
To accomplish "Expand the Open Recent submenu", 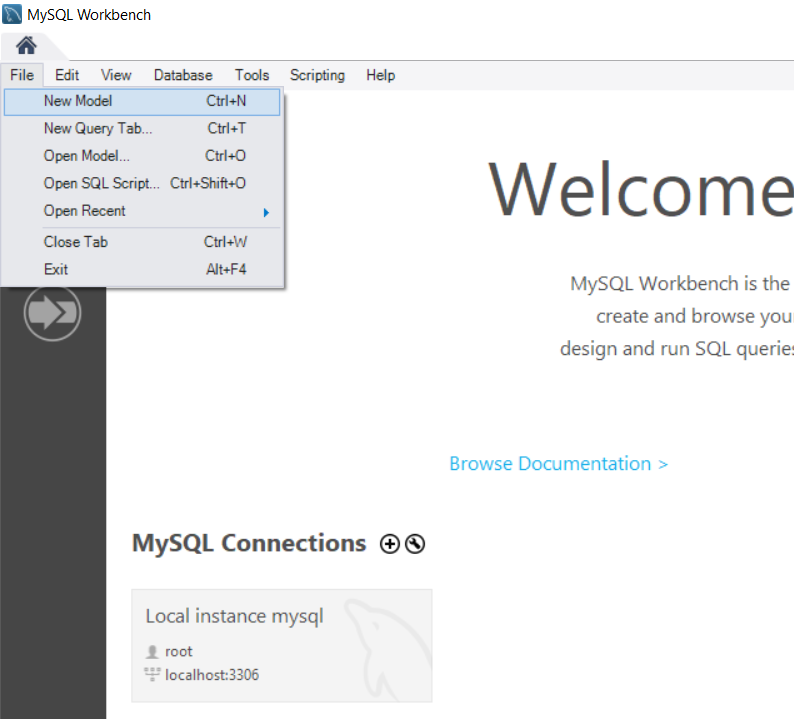I will pos(142,211).
